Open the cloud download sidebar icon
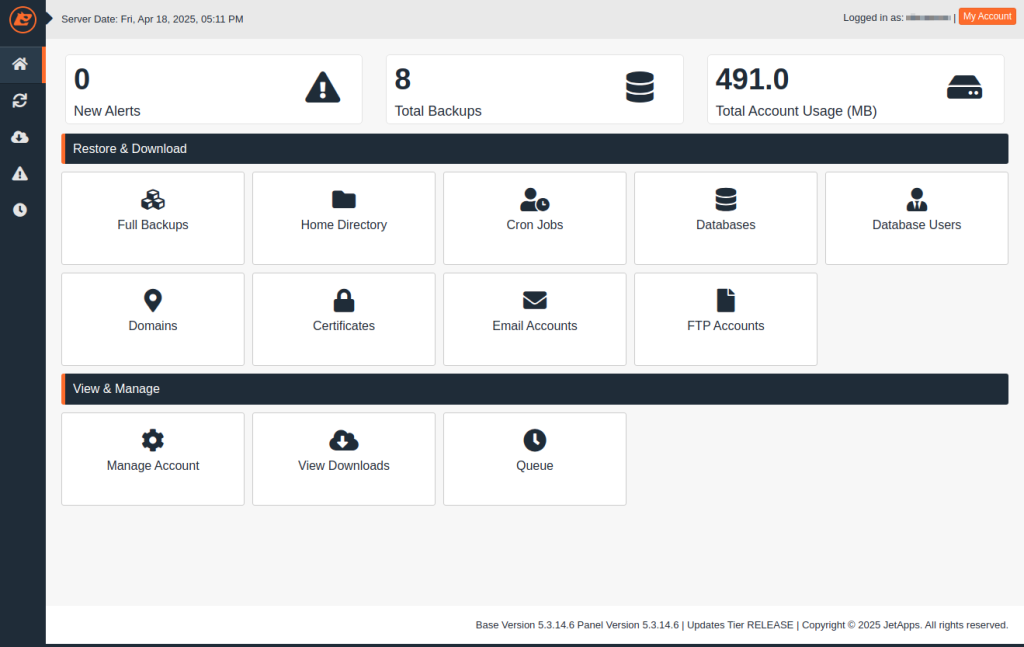Screen dimensions: 1024x647 20,137
